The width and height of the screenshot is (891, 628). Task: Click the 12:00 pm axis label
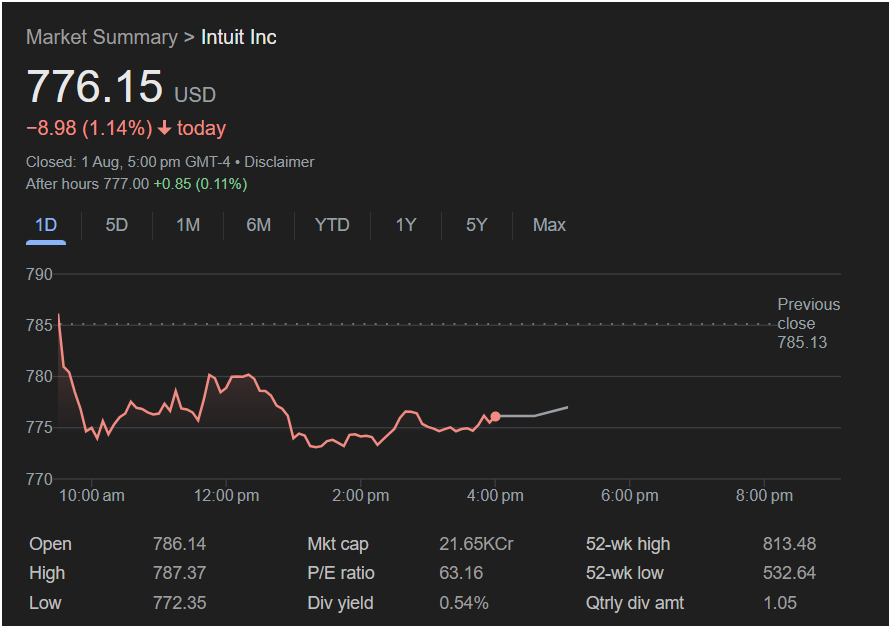pos(226,496)
